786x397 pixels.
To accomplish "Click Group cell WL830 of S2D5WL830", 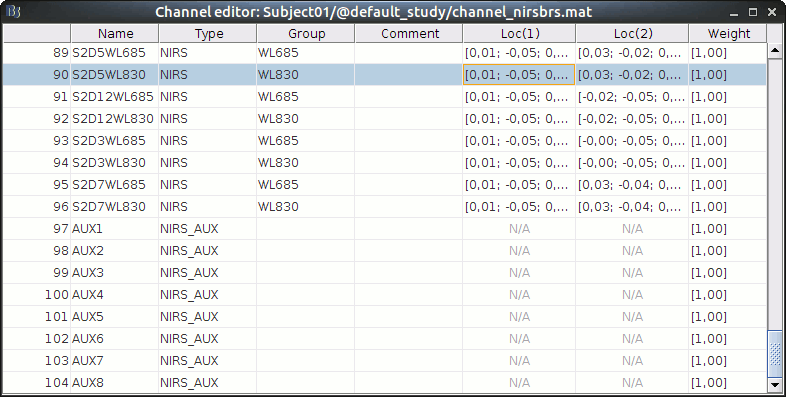I will [306, 75].
